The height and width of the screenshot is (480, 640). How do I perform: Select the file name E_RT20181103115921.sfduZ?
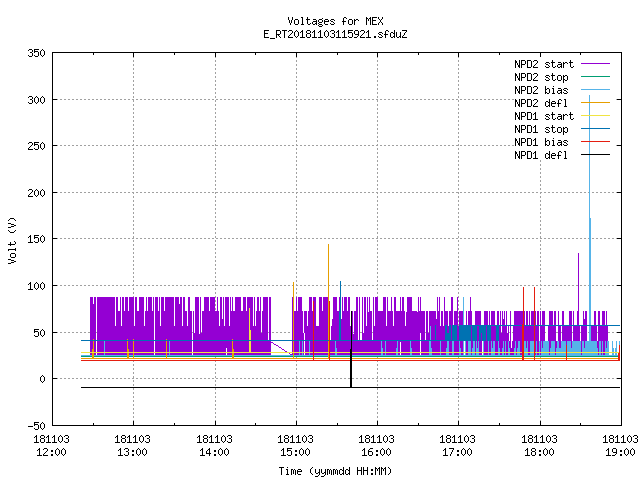coord(335,34)
